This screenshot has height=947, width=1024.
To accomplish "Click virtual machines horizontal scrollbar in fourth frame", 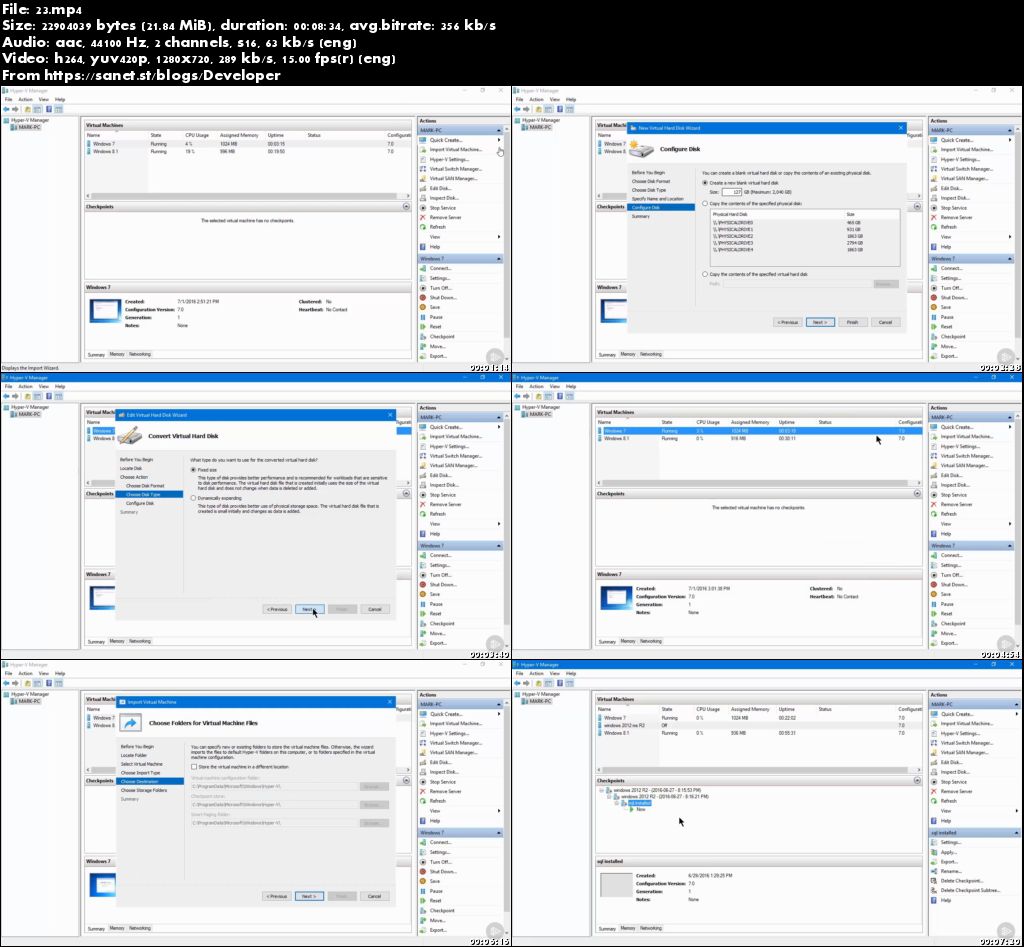I will click(x=759, y=483).
